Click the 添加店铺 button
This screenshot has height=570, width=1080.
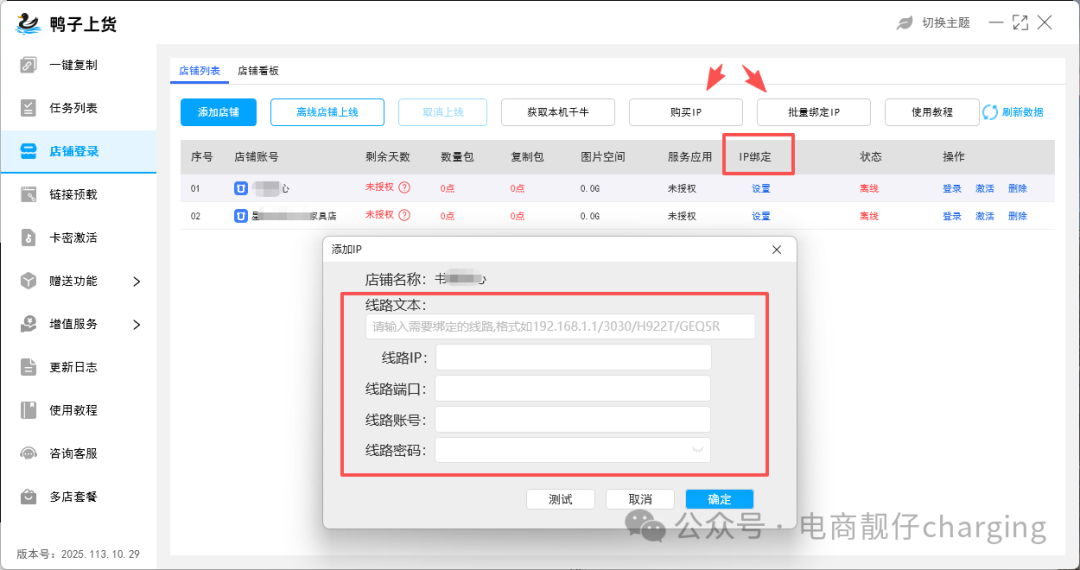click(218, 112)
